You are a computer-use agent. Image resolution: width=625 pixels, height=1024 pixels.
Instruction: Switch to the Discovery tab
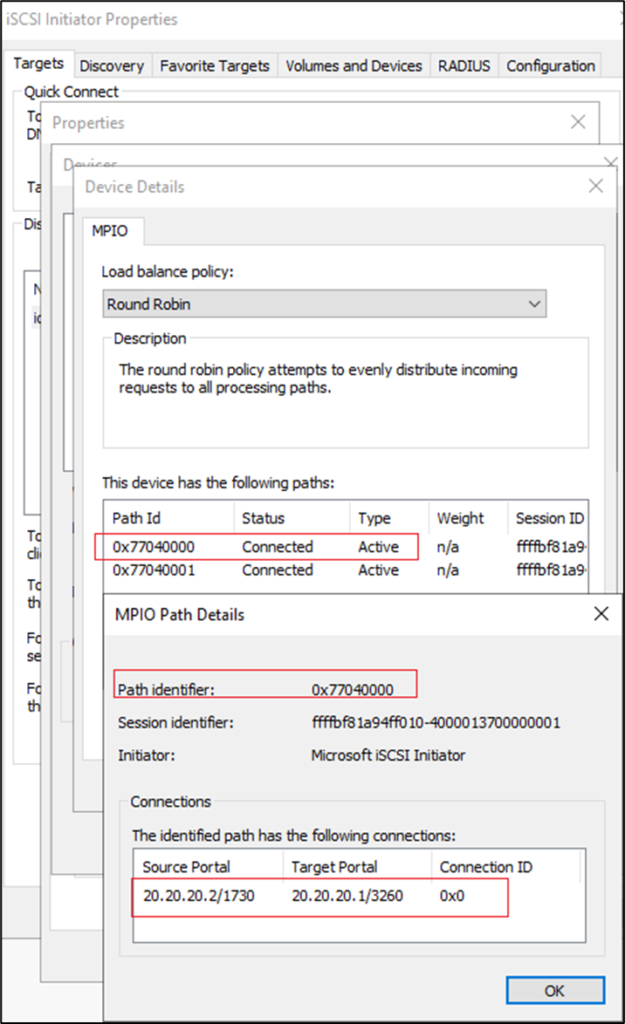coord(111,66)
